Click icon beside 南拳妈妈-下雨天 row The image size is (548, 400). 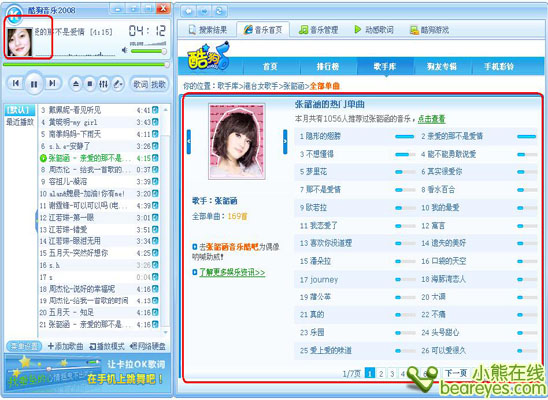155,134
